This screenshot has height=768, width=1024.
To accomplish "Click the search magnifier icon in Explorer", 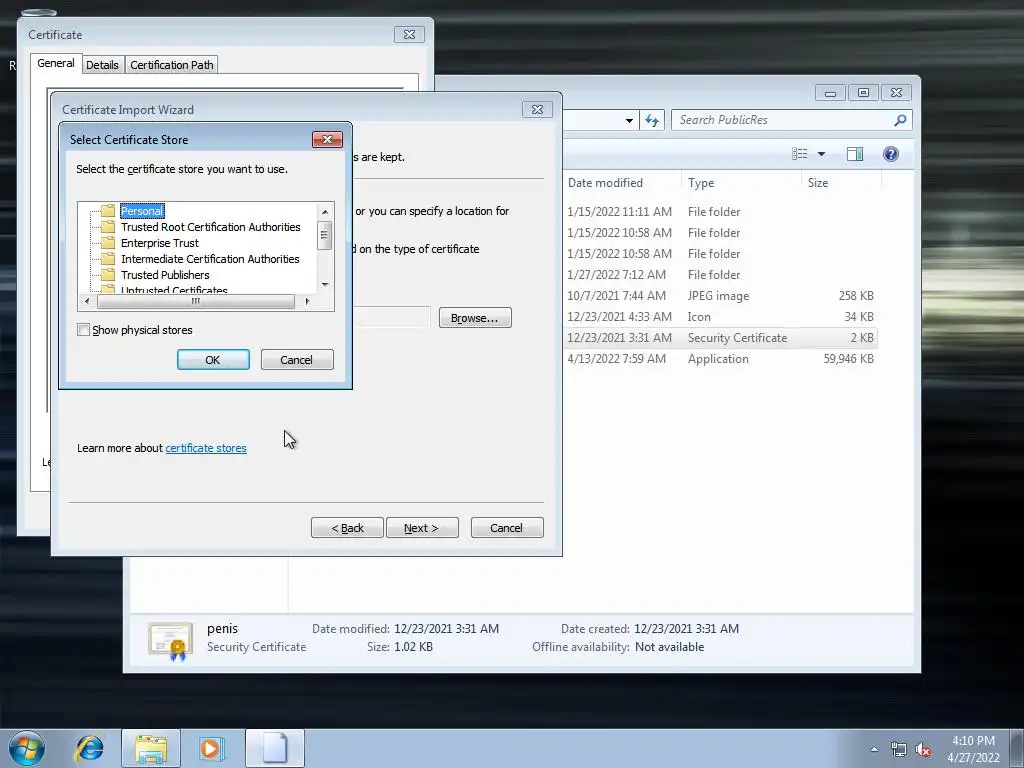I will [x=900, y=120].
